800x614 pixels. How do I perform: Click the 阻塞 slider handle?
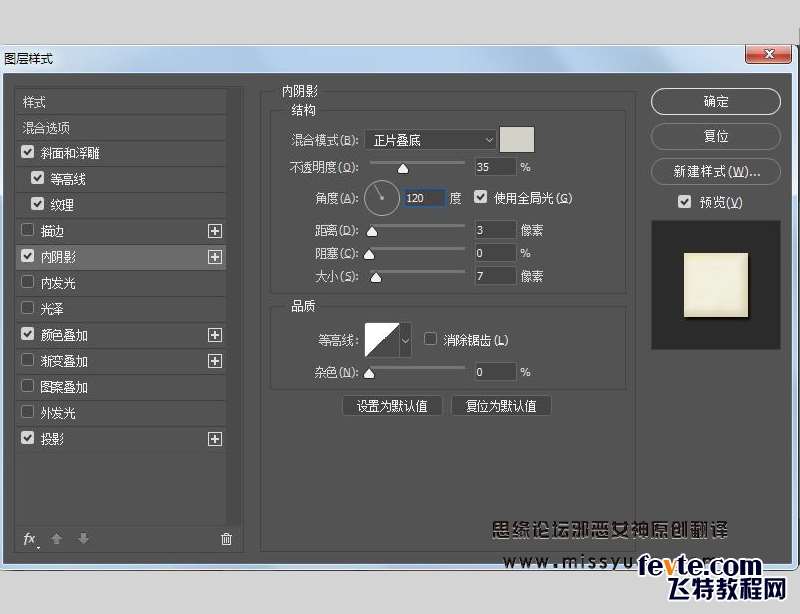[x=369, y=254]
